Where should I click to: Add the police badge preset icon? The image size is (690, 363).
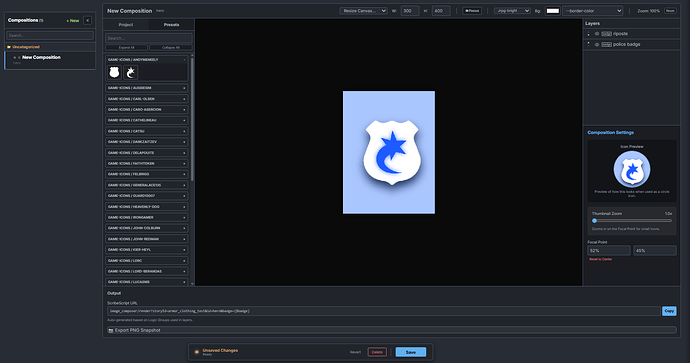[114, 72]
